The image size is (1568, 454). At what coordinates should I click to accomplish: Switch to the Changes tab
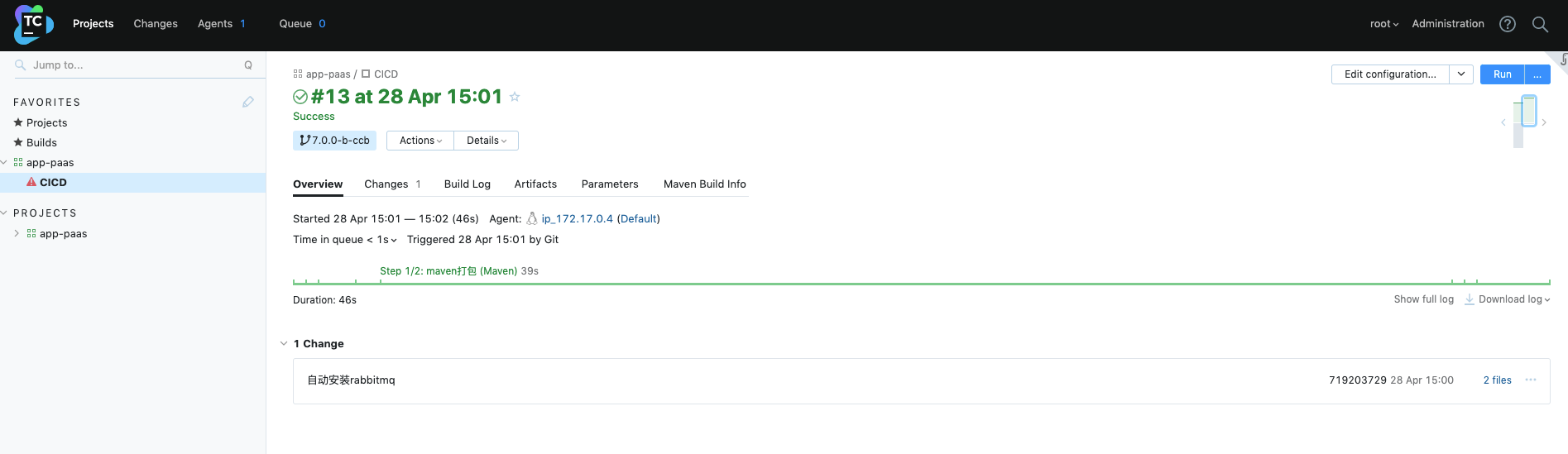[392, 184]
